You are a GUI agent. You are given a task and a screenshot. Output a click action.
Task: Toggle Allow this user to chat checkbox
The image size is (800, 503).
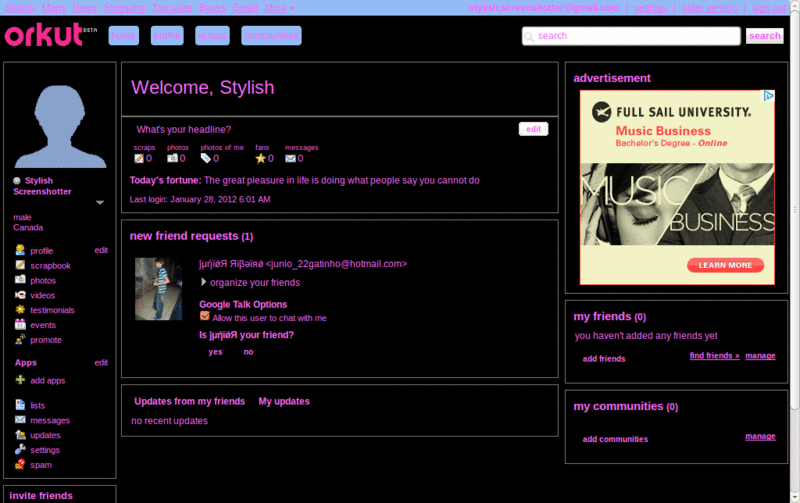pyautogui.click(x=205, y=316)
